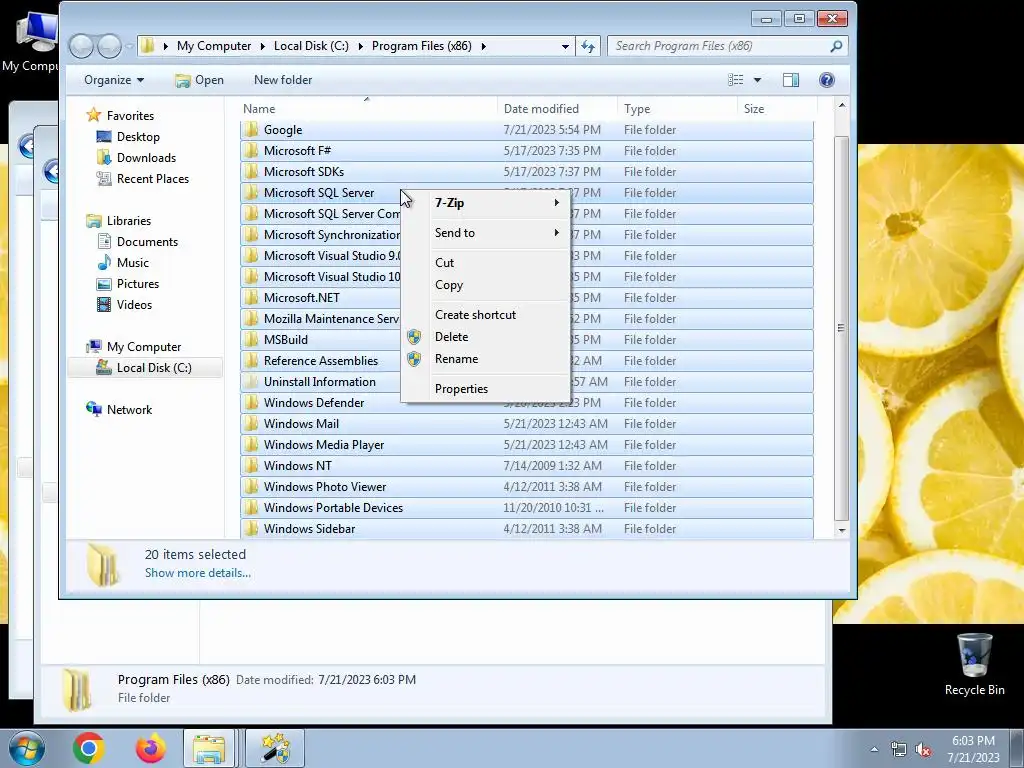Click the Google folder icon
Screen dimensions: 1024x768
click(251, 129)
